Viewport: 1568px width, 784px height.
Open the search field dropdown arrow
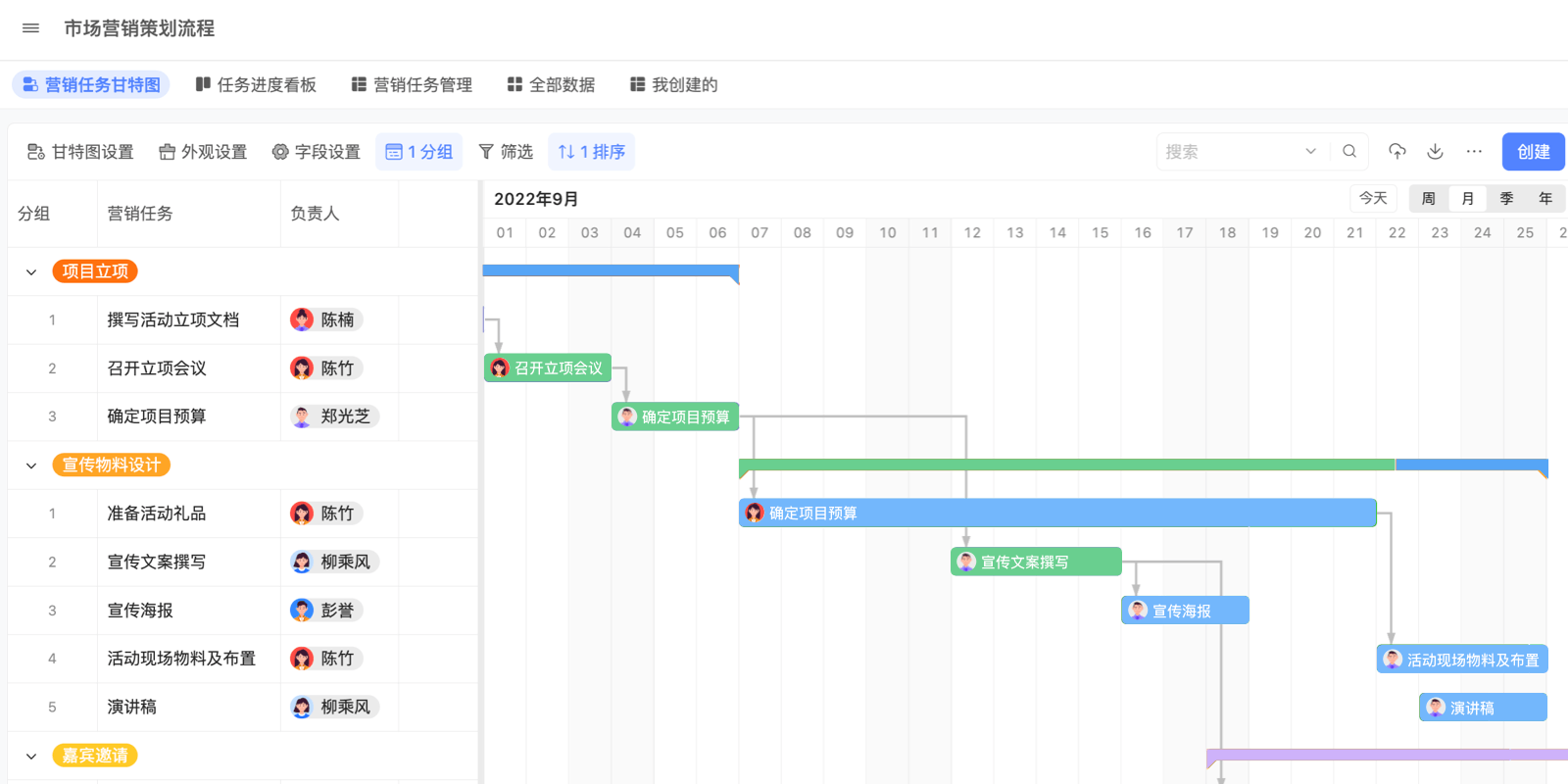point(1310,152)
